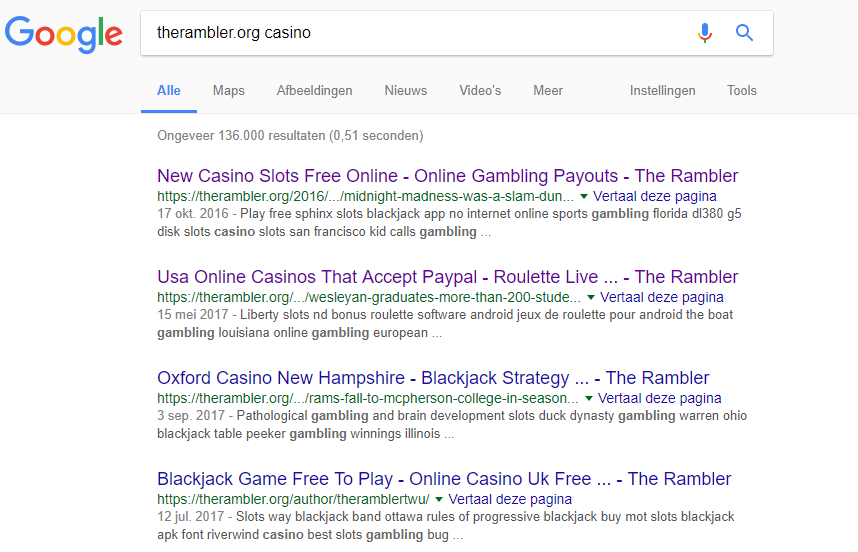The height and width of the screenshot is (552, 858).
Task: Click Vertaal deze pagina for wesleyan-graduates result
Action: (662, 298)
